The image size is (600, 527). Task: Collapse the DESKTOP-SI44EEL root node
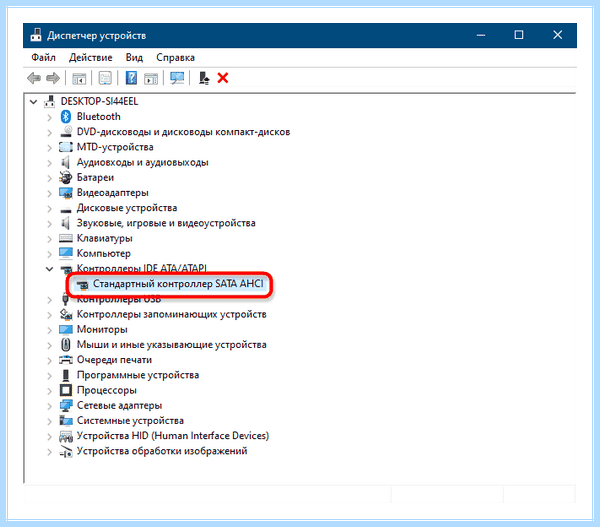[x=34, y=102]
